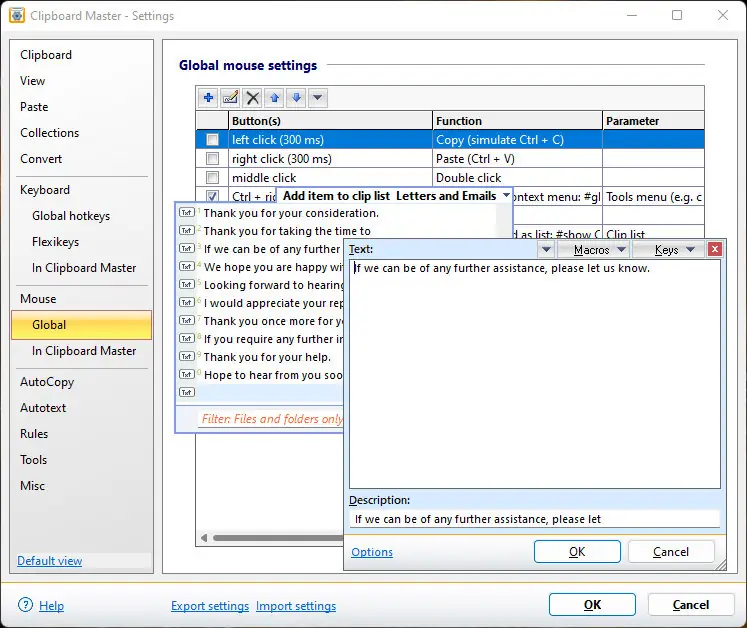Click the Options link in text editor

tap(372, 552)
